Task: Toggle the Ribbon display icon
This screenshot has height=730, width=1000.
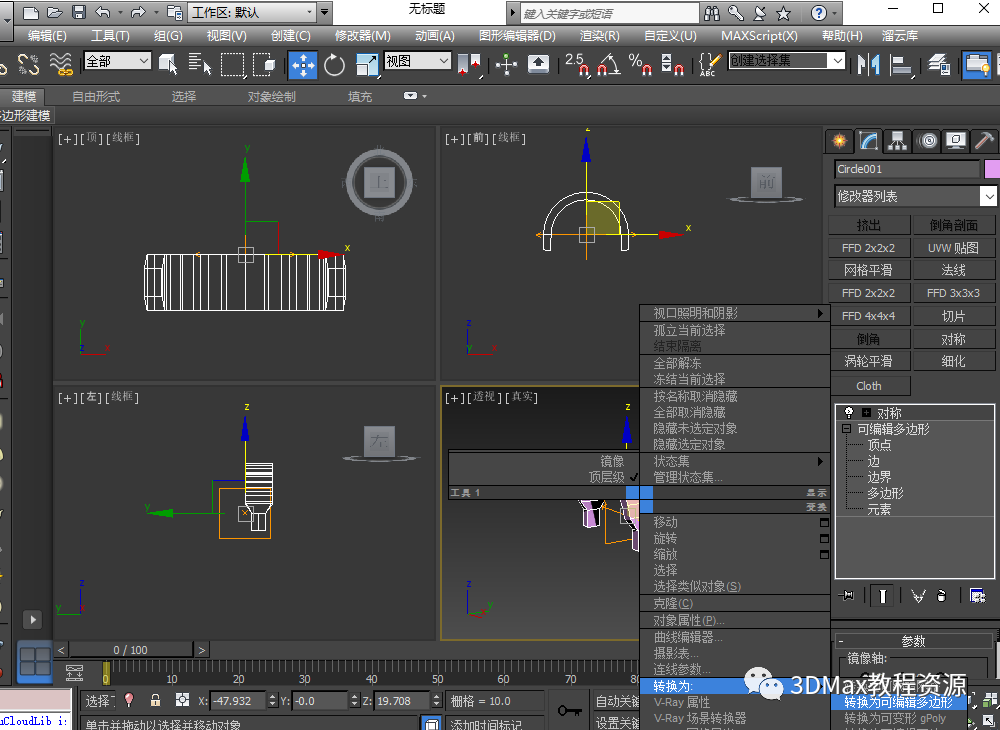Action: 976,65
